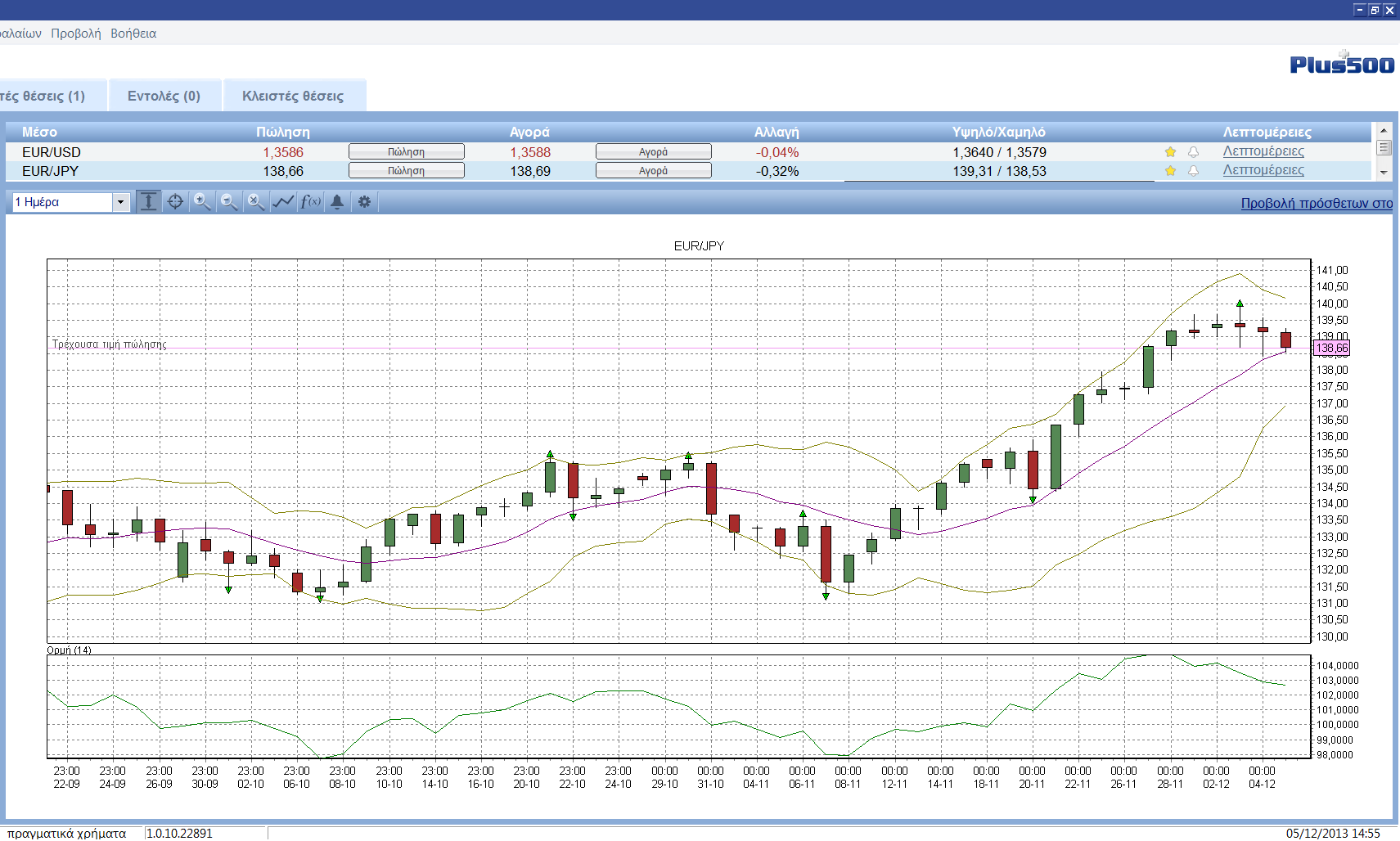Switch to the Εντολές (0) tab
Viewport: 1400px width, 841px height.
[x=164, y=96]
